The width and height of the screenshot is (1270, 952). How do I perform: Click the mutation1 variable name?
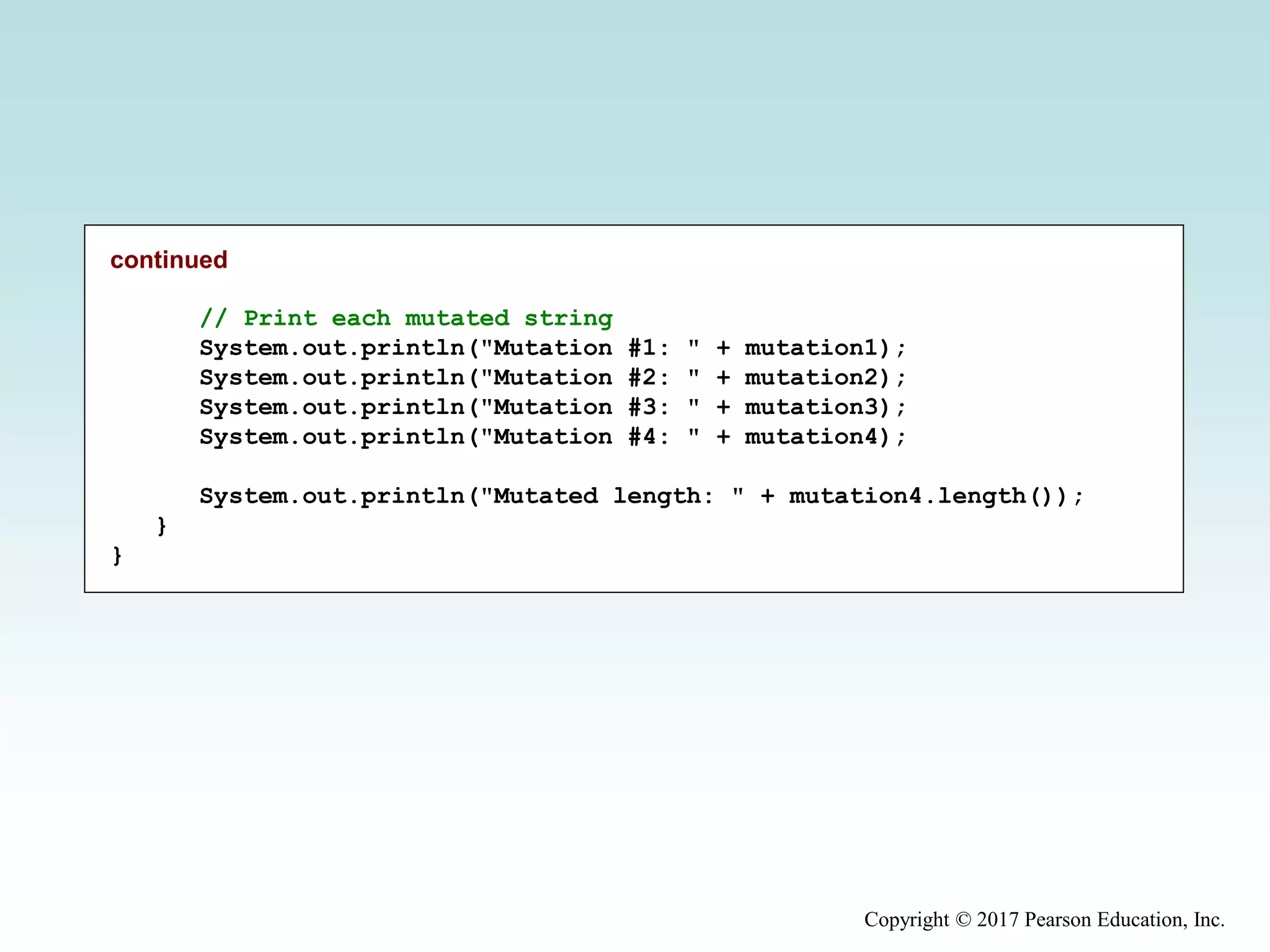tap(812, 348)
